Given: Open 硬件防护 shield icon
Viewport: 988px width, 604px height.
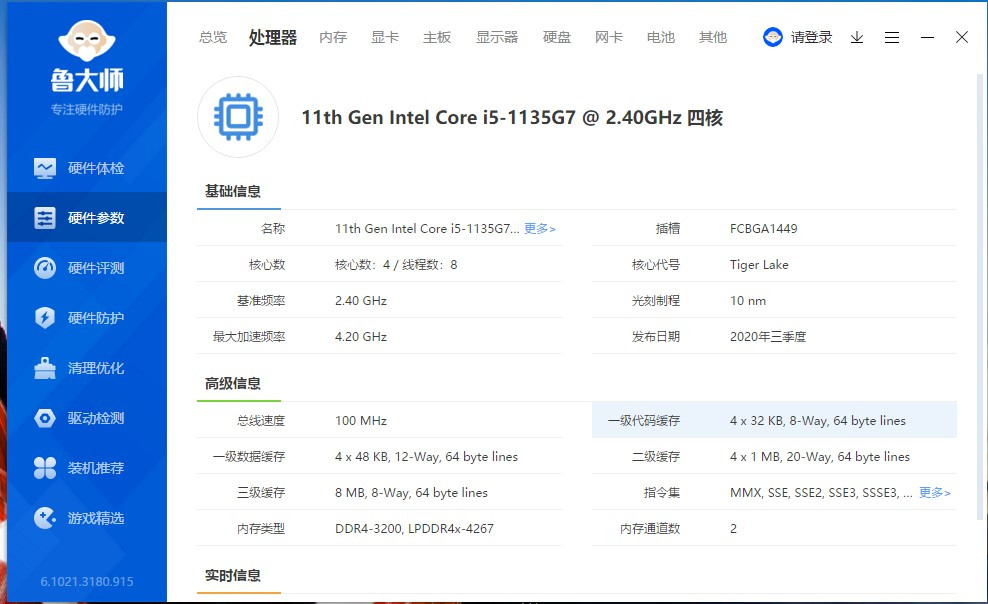Looking at the screenshot, I should click(x=45, y=317).
